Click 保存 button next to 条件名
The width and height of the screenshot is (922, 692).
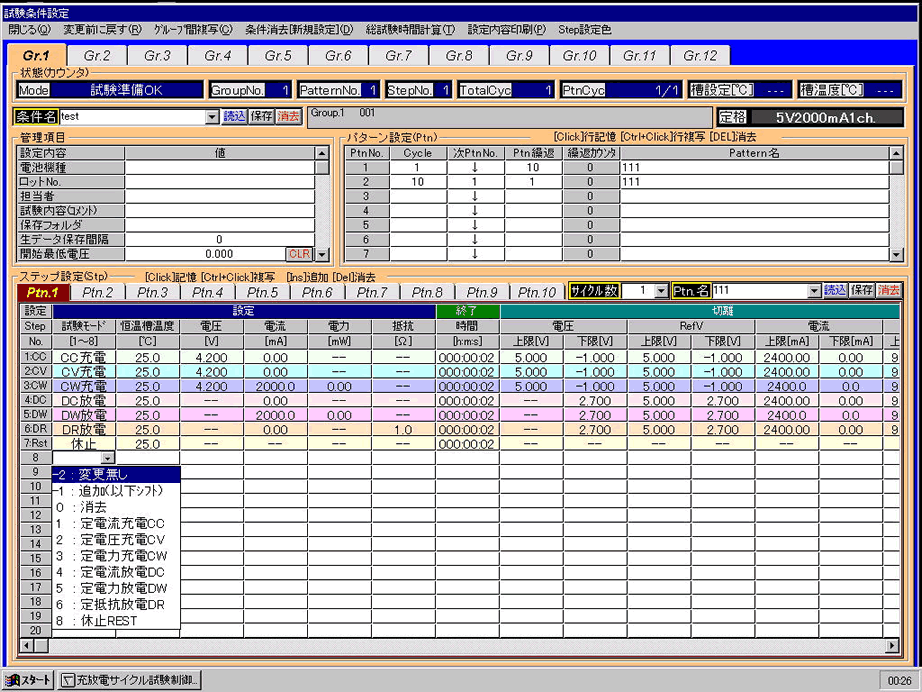tap(262, 116)
